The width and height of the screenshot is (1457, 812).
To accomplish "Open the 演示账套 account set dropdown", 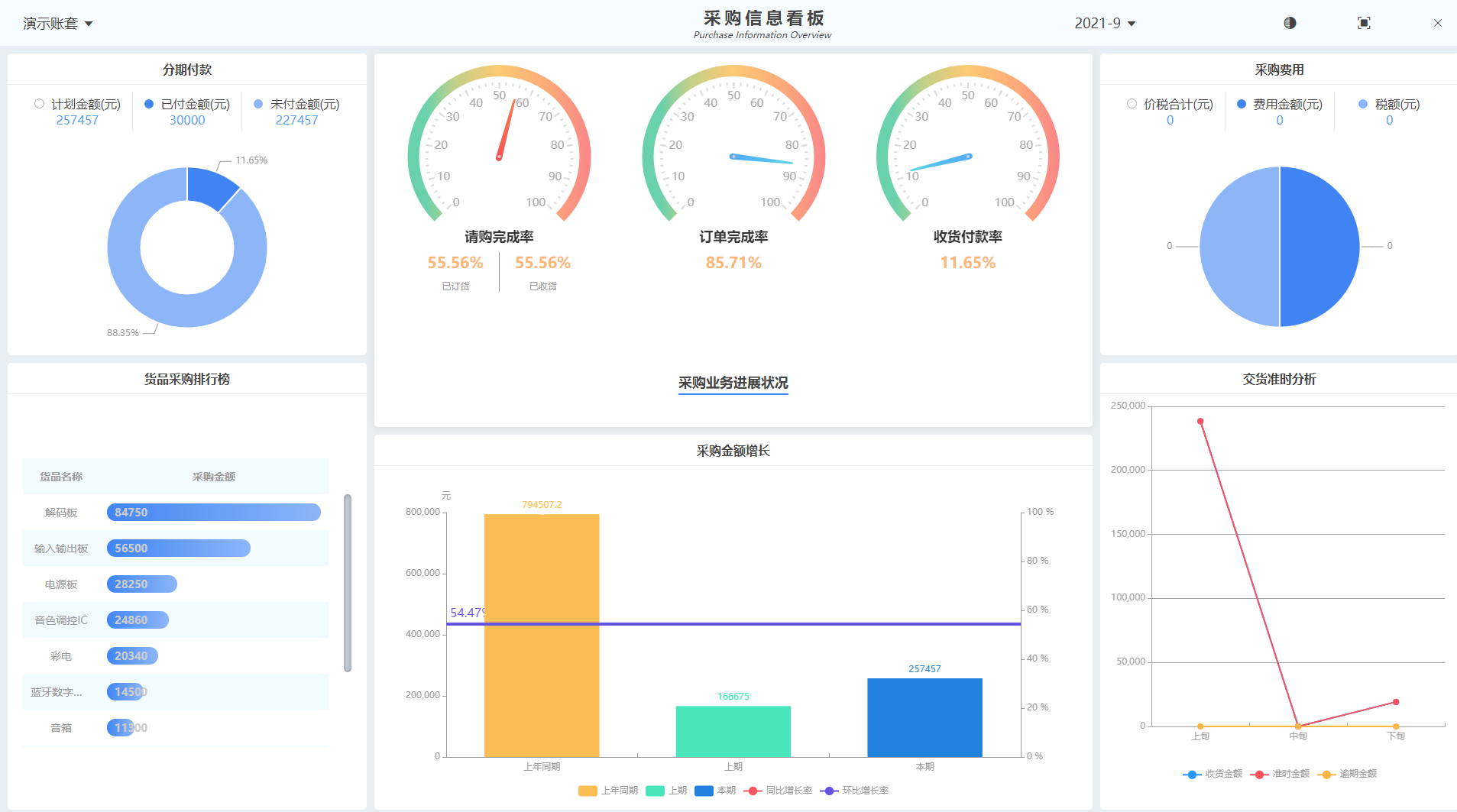I will pyautogui.click(x=57, y=24).
